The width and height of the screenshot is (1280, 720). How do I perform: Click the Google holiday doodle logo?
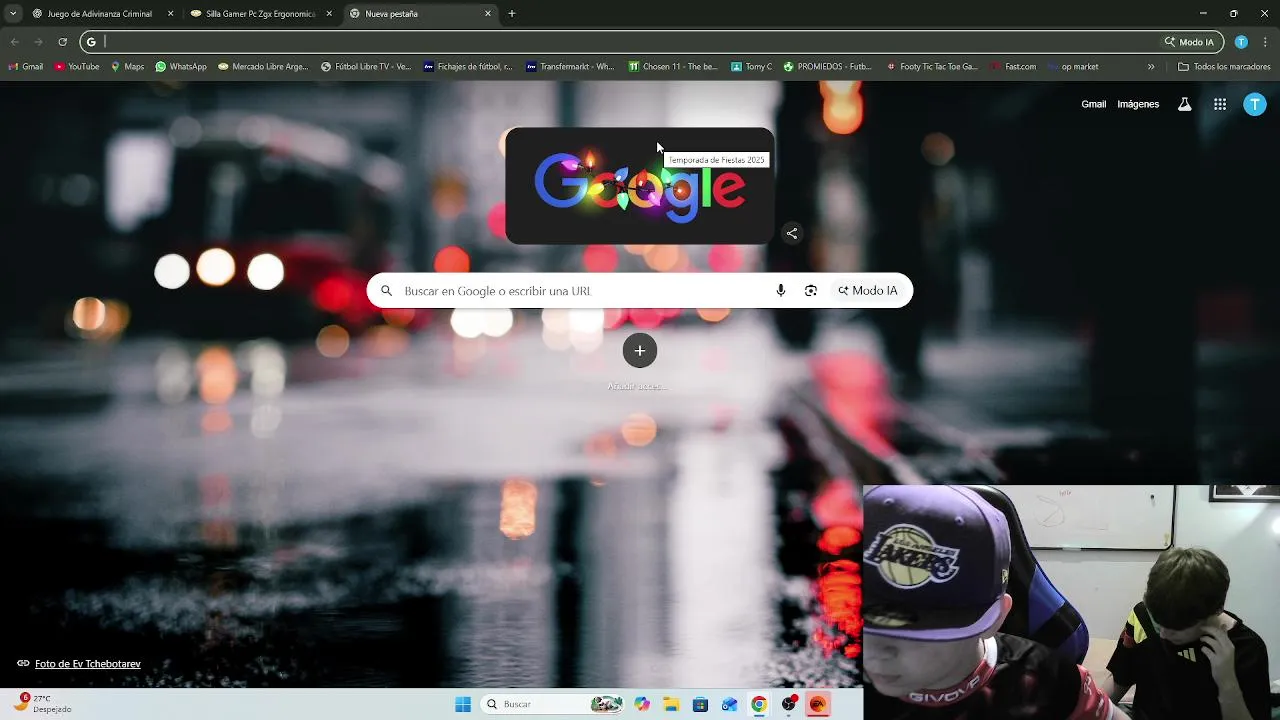click(640, 186)
